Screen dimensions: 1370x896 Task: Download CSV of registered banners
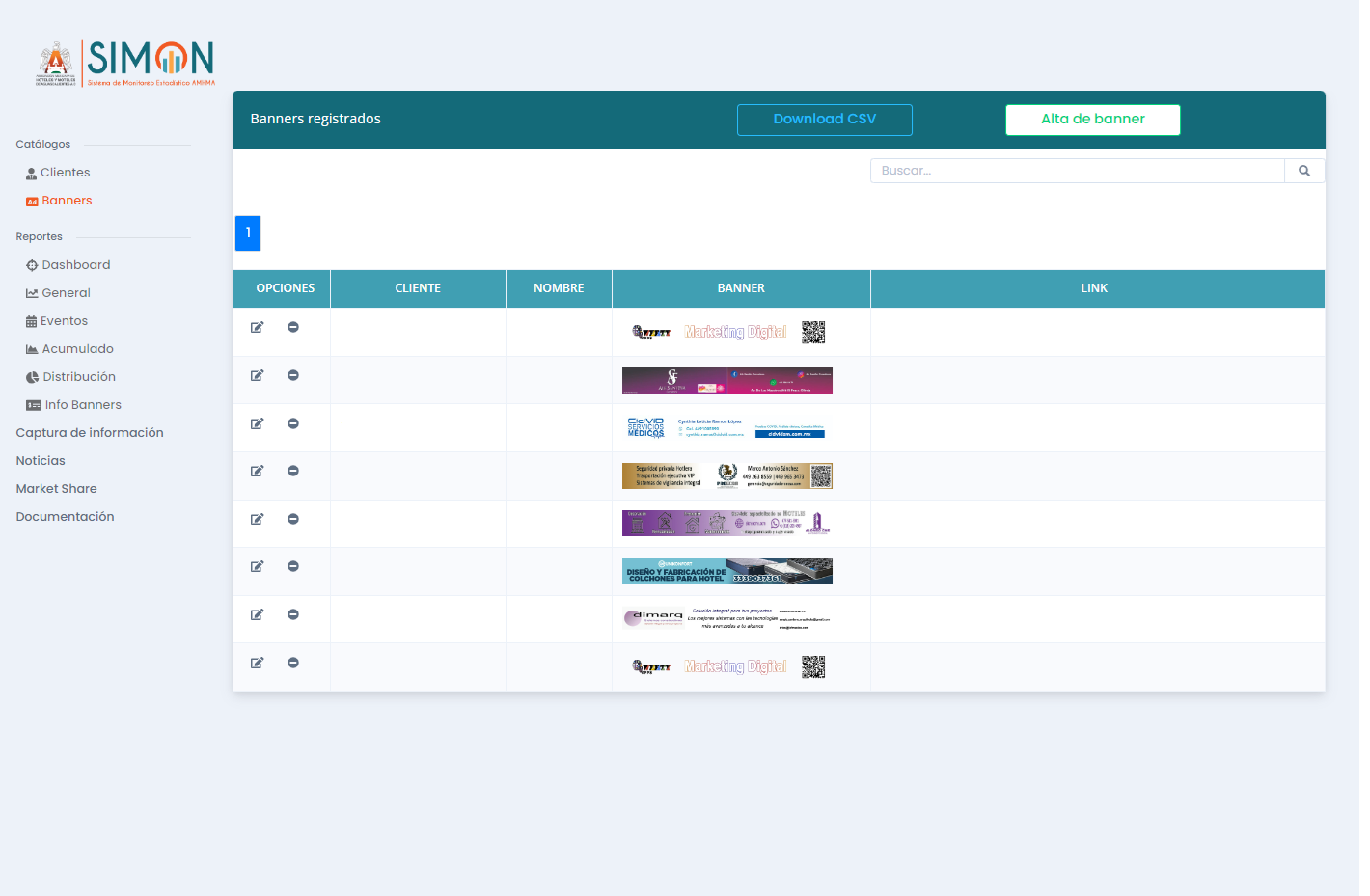tap(824, 120)
